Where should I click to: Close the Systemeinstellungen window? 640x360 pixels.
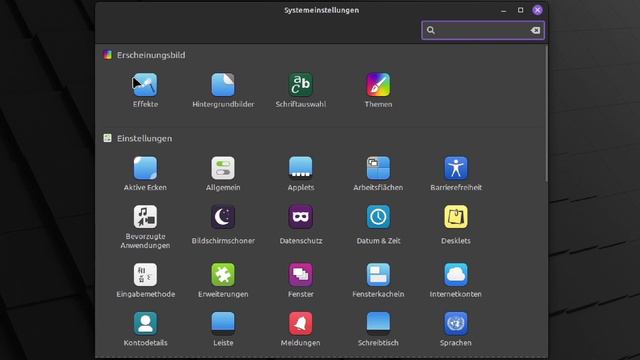coord(538,10)
